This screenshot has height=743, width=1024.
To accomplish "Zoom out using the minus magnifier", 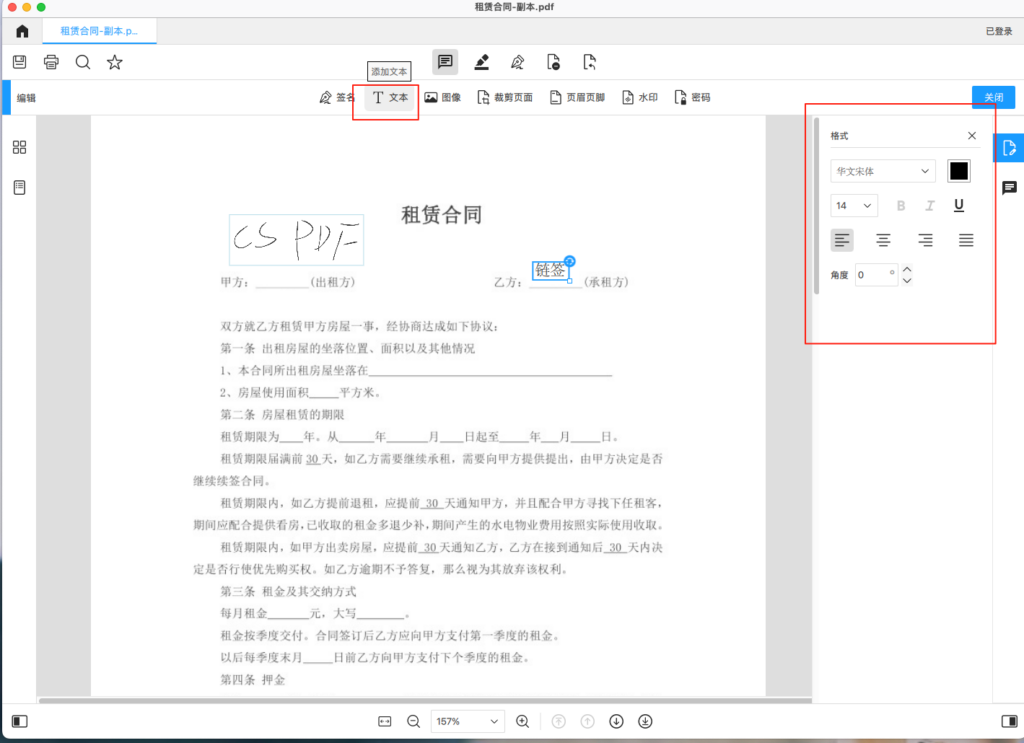I will tap(413, 721).
